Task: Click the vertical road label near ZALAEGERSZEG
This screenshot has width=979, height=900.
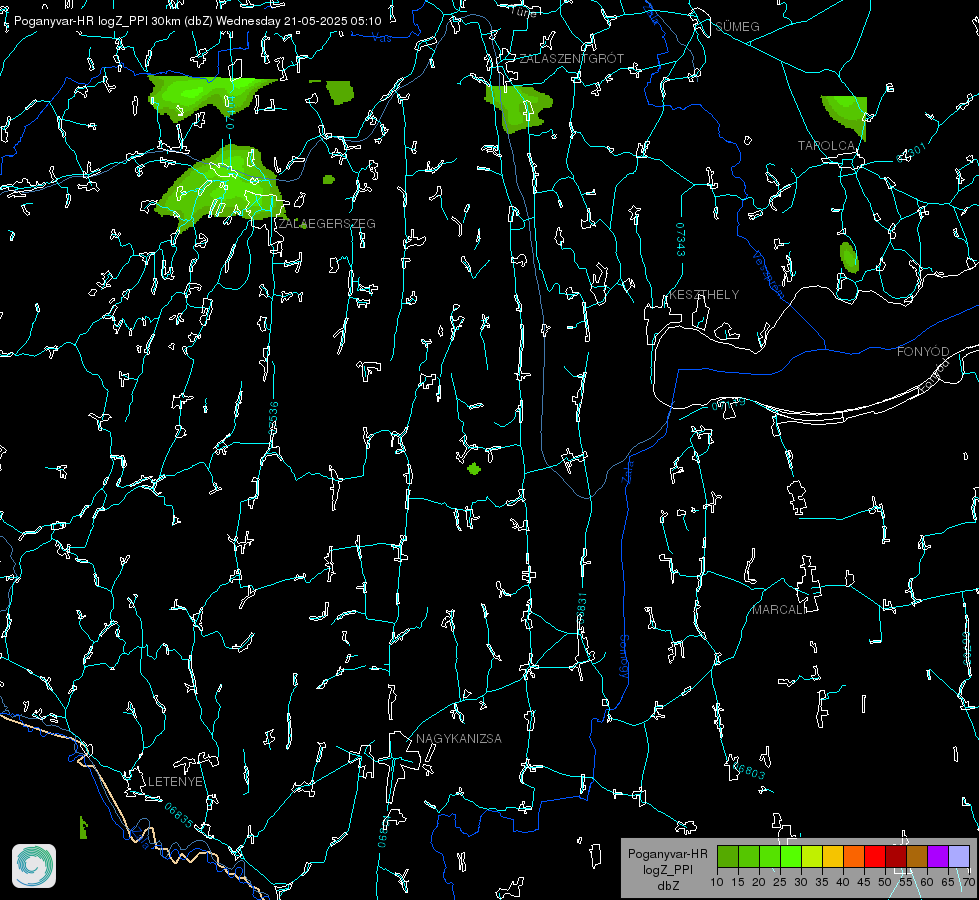Action: (x=230, y=113)
